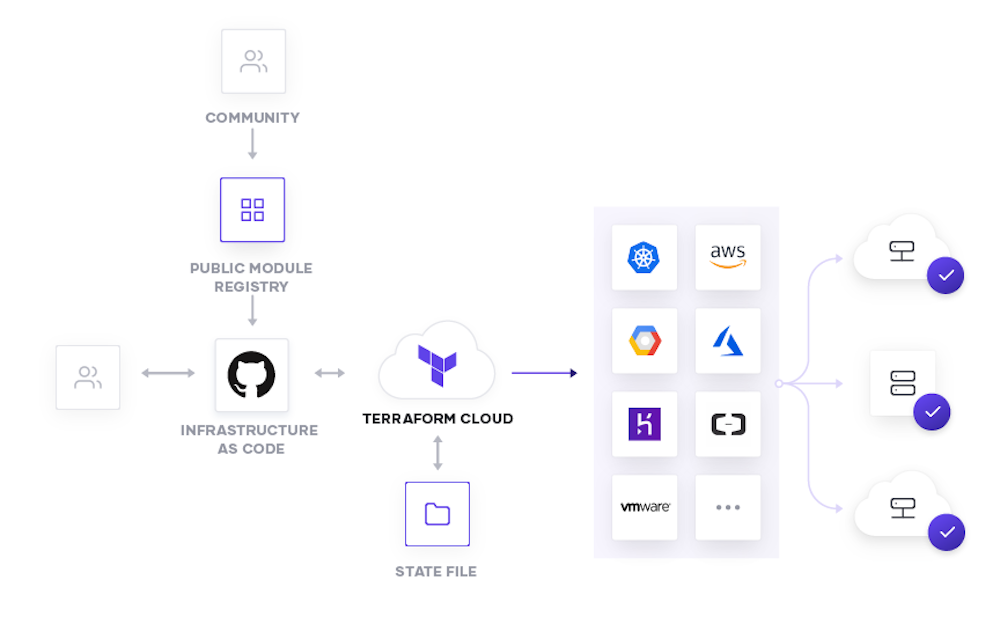
Task: Click the Heroku provider icon
Action: click(x=644, y=424)
